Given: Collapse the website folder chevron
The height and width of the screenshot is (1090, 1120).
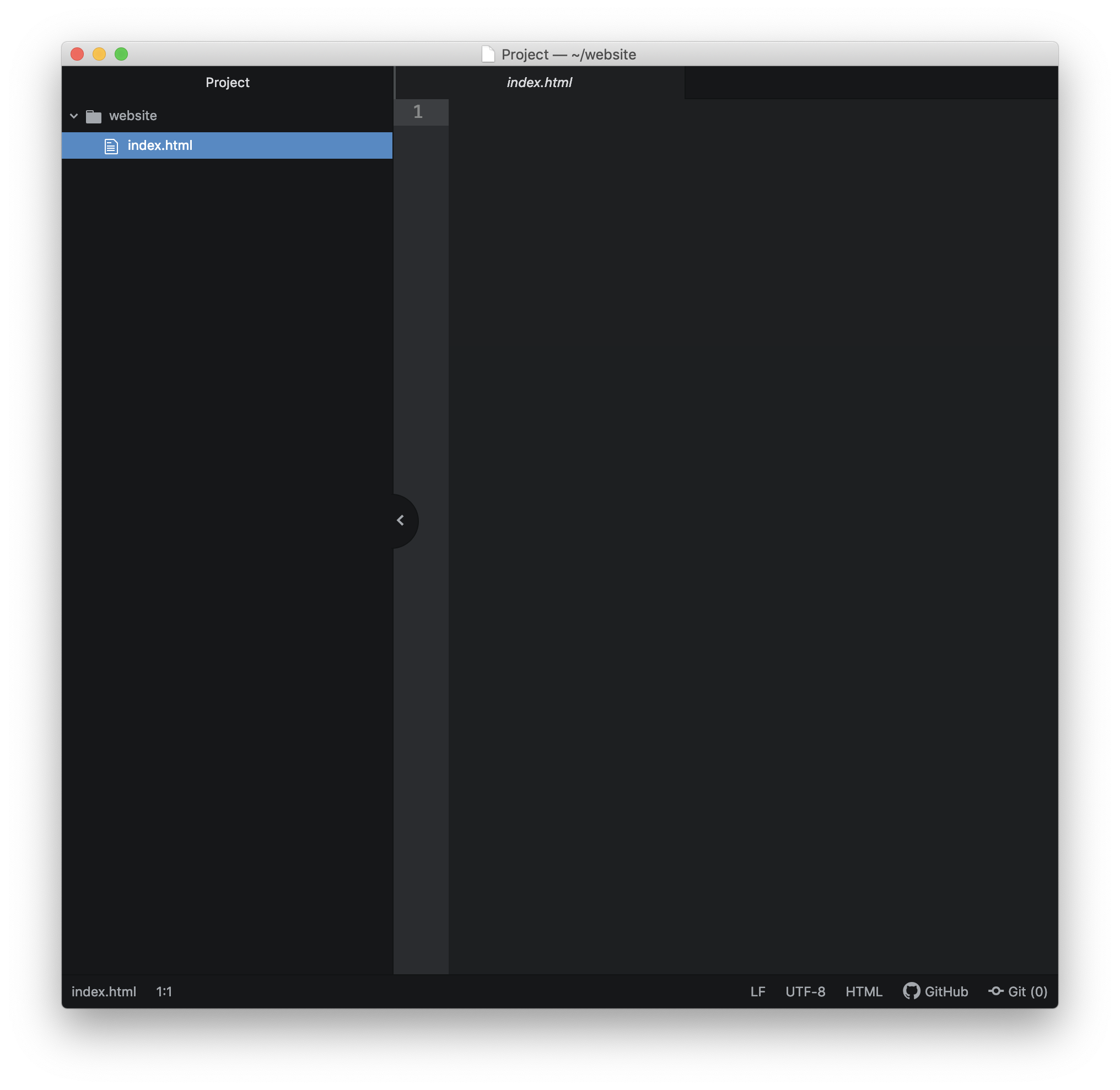Looking at the screenshot, I should click(x=74, y=116).
